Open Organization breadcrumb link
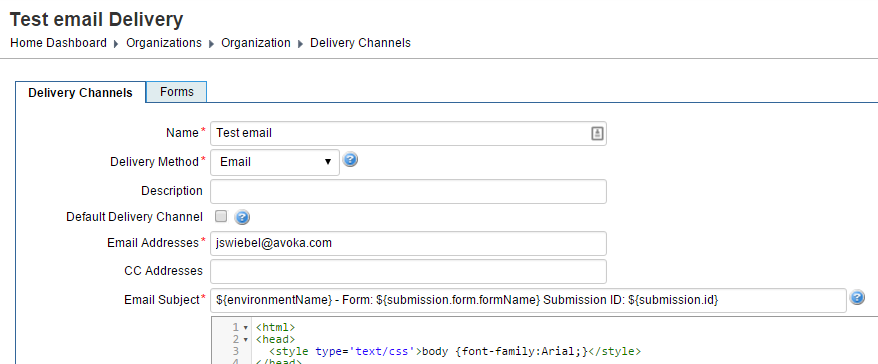The height and width of the screenshot is (364, 878). (256, 43)
